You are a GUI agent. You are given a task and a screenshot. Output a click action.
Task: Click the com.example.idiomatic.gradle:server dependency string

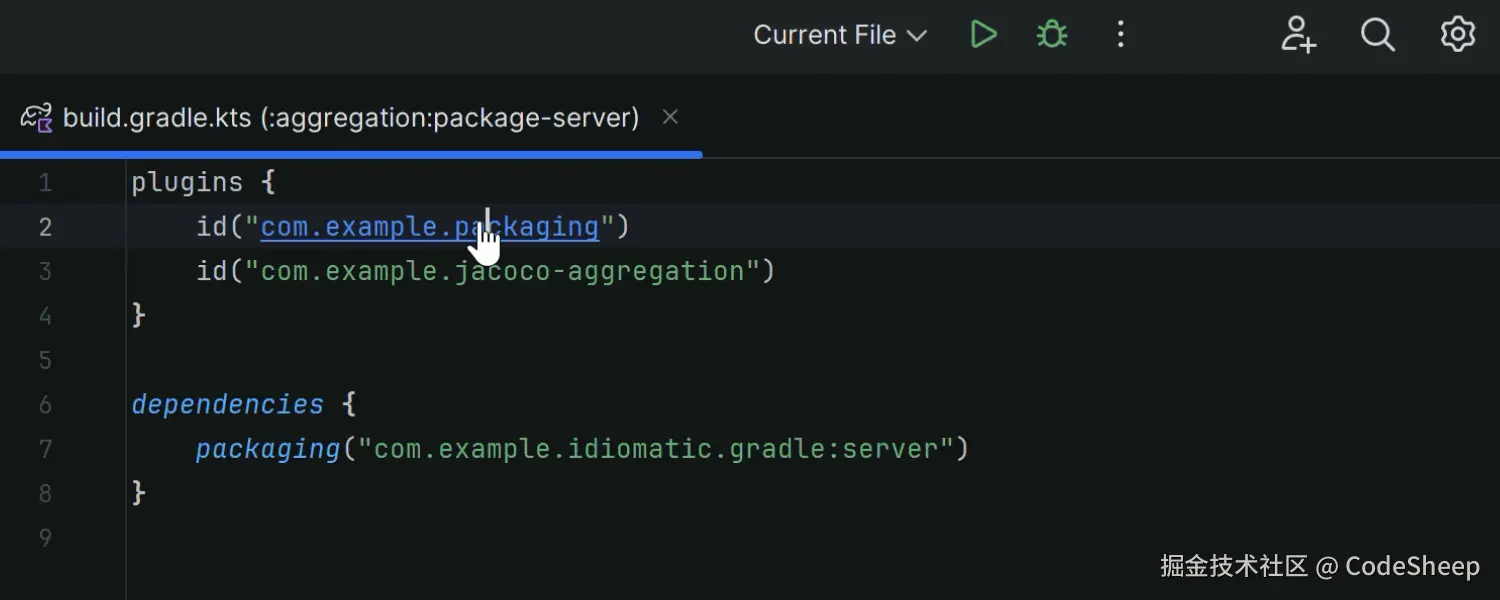(656, 449)
